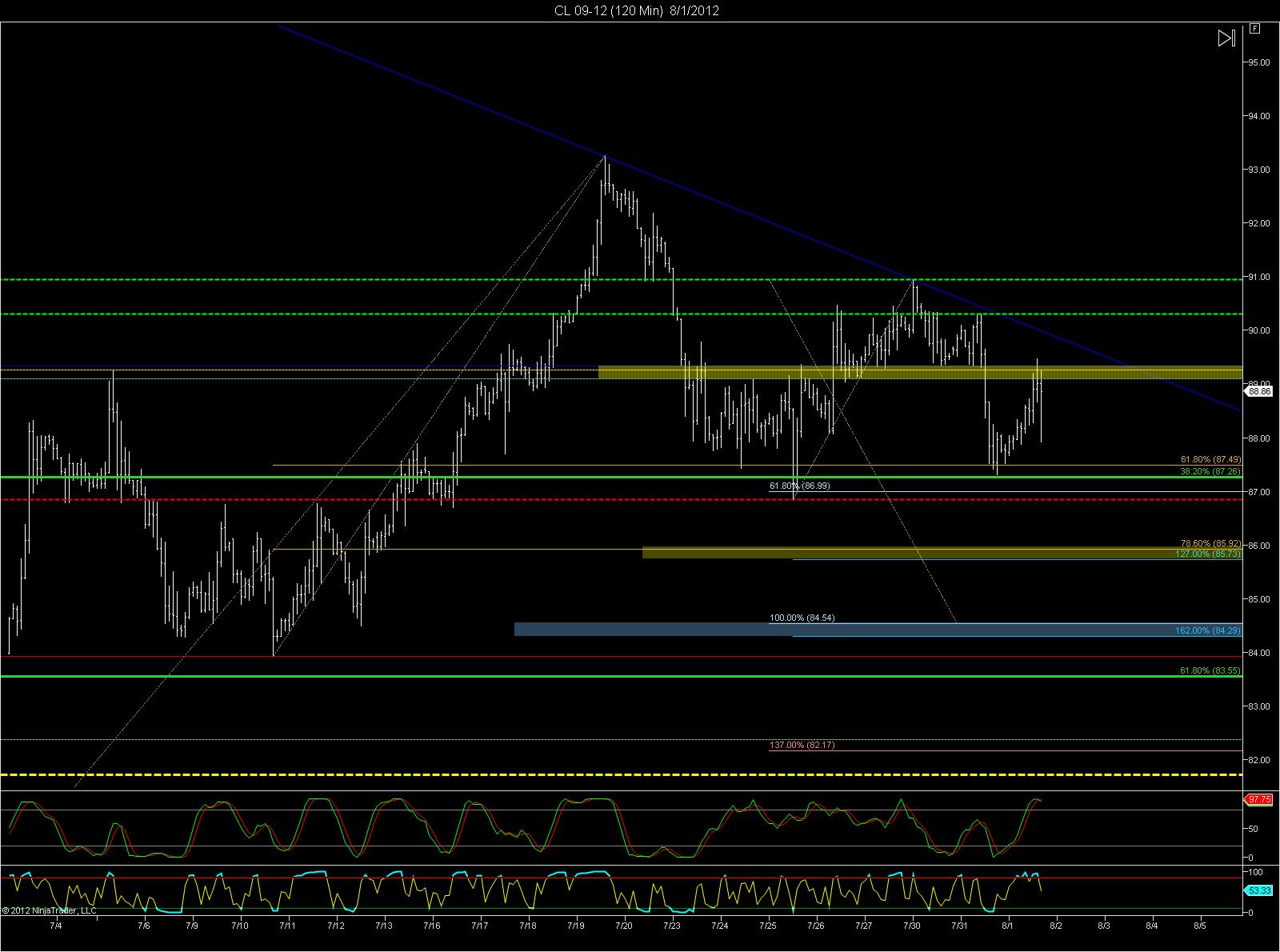The height and width of the screenshot is (952, 1280).
Task: Click the 7/18 date axis label
Action: [528, 926]
